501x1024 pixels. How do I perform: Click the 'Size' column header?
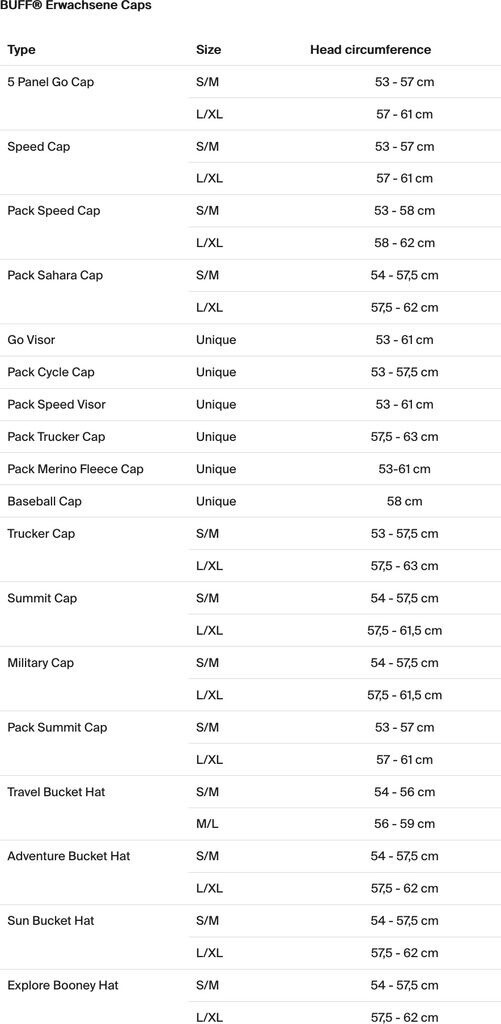click(x=208, y=50)
